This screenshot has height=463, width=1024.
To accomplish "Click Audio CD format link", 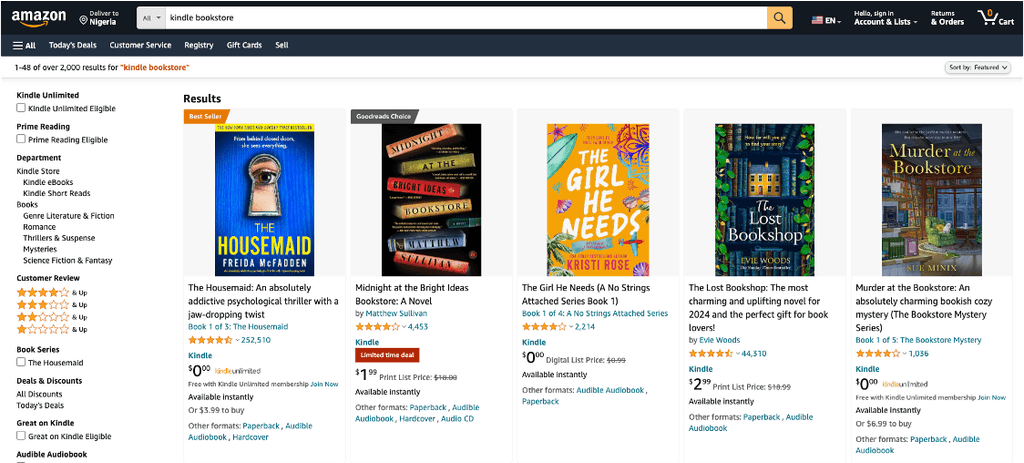I will coord(457,419).
